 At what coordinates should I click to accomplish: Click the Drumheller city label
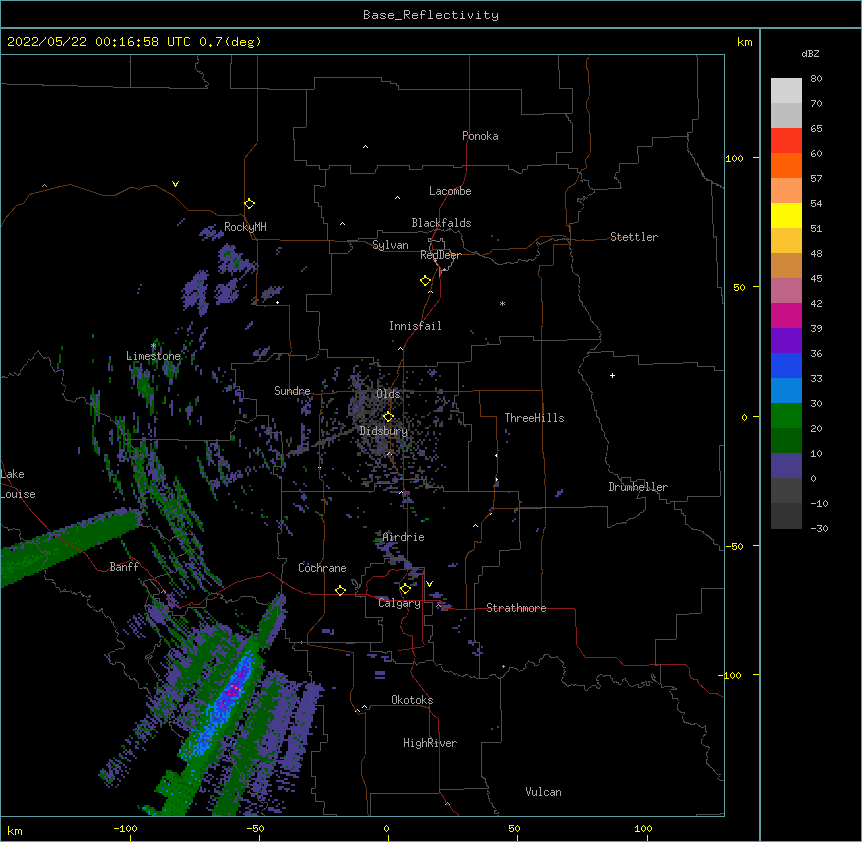pos(638,487)
